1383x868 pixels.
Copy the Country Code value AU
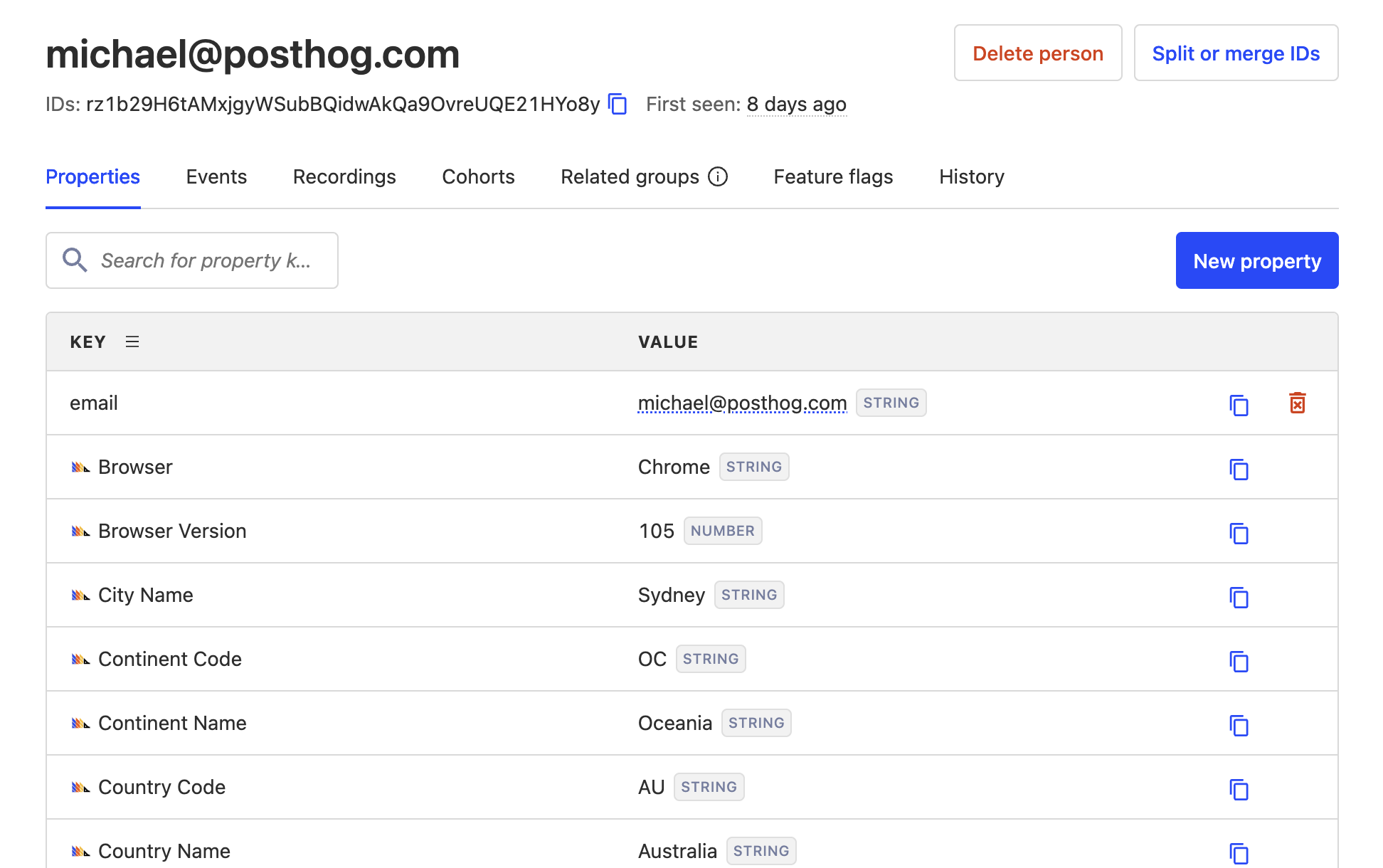click(1239, 788)
